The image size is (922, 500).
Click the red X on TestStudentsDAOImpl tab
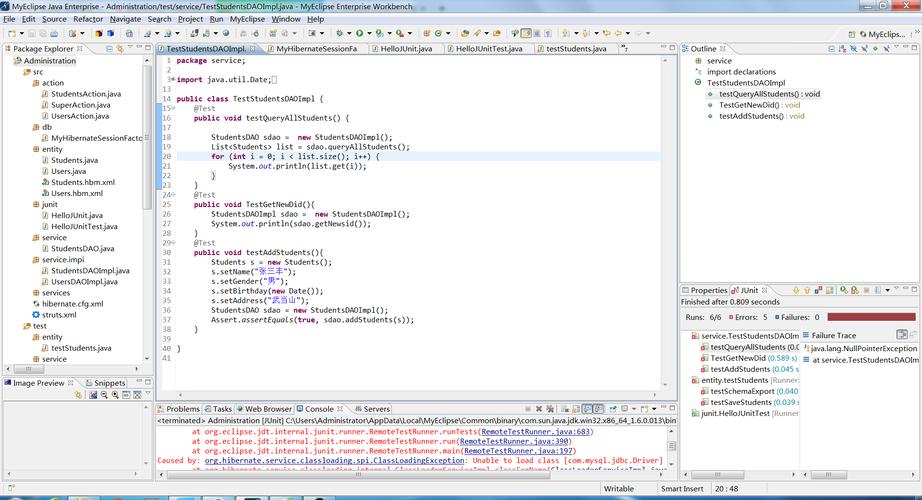tap(253, 48)
